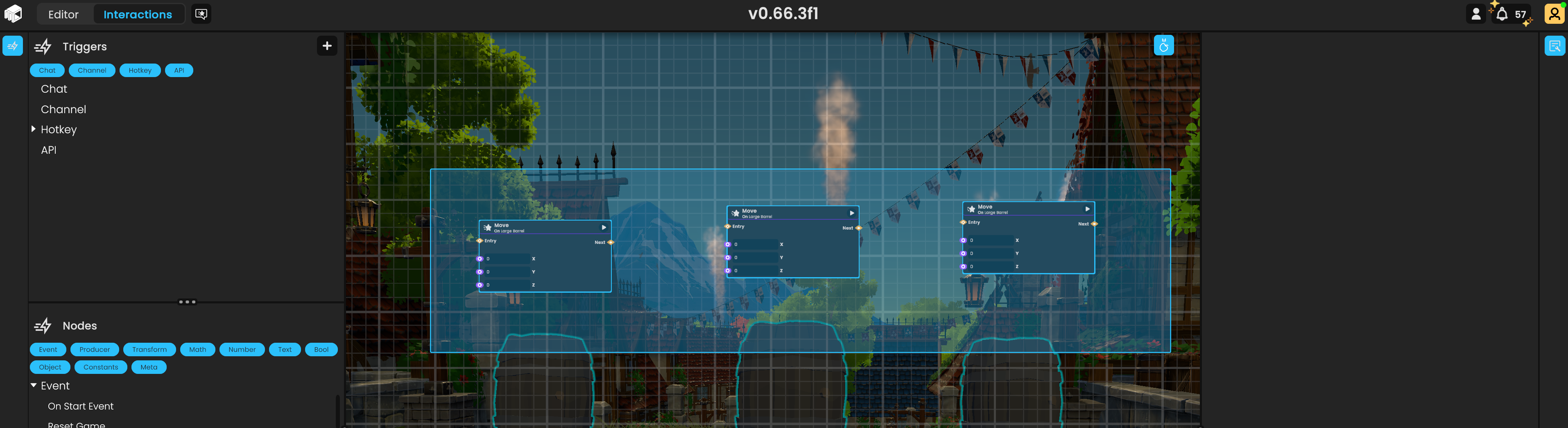Toggle the Constants node filter chip
Screen dimensions: 1568x428
pos(100,367)
